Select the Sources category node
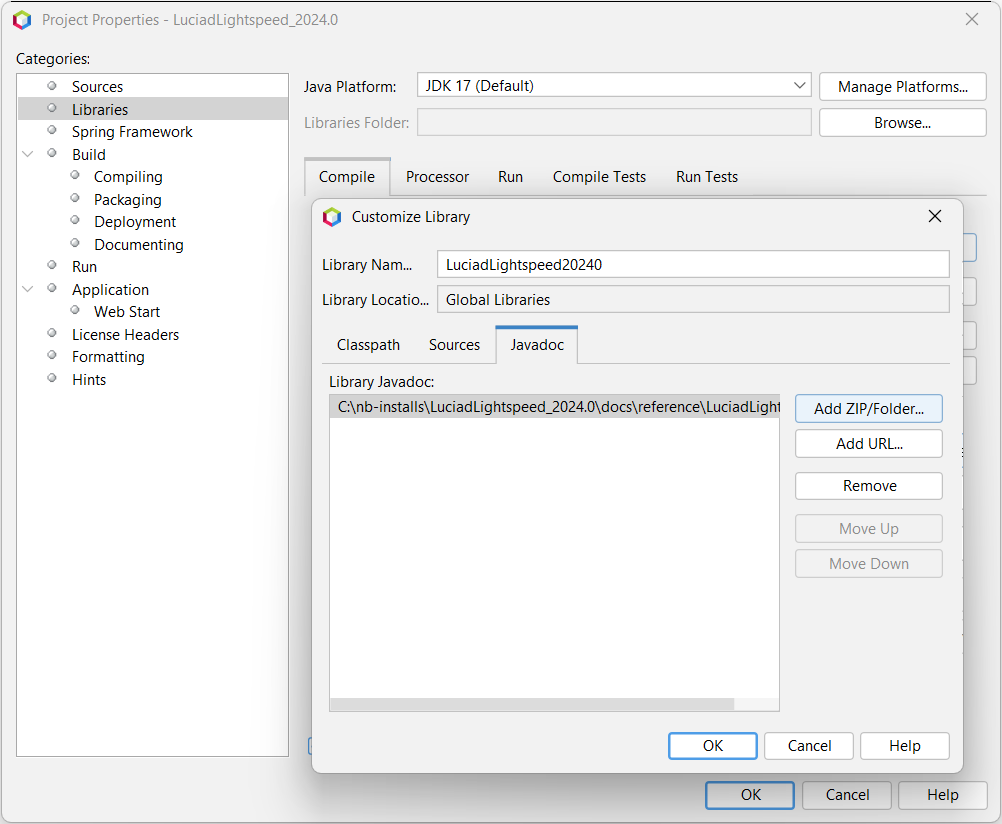Image resolution: width=1002 pixels, height=824 pixels. pos(97,86)
